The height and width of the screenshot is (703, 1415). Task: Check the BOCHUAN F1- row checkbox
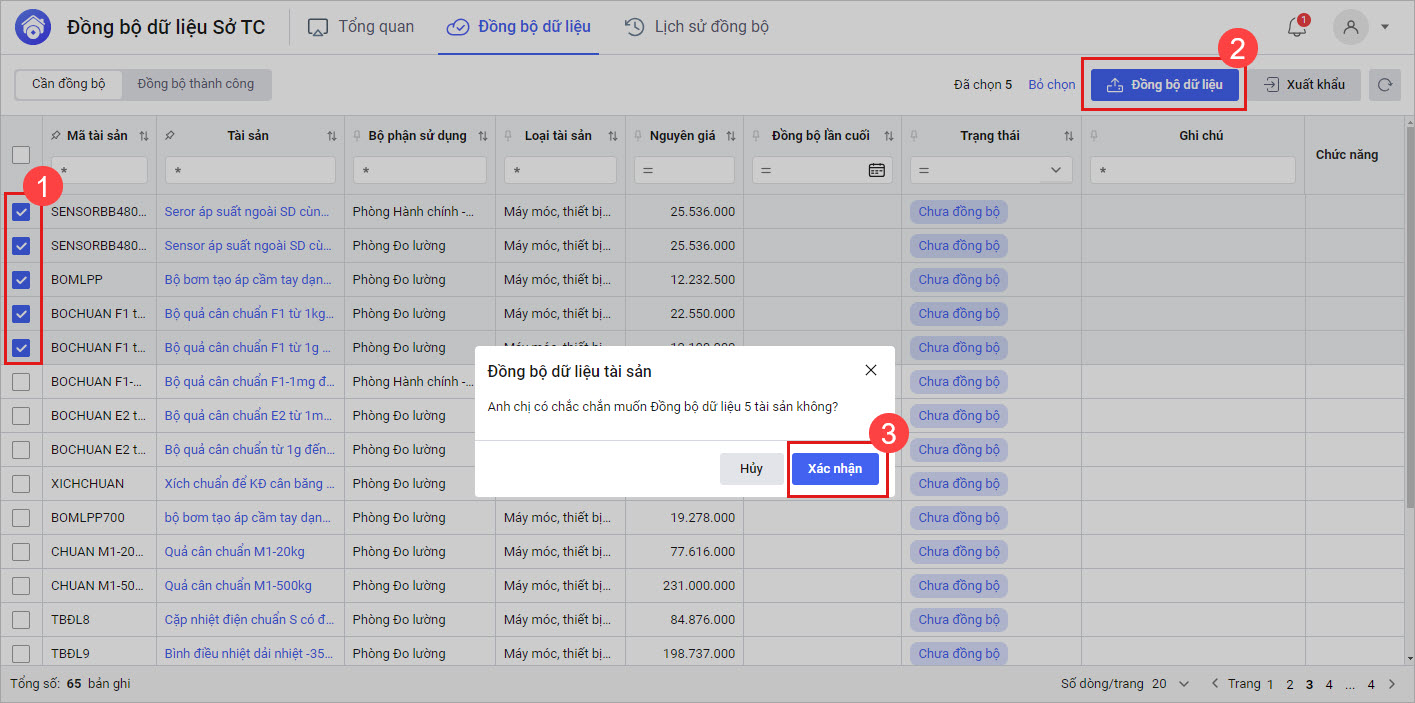point(21,382)
